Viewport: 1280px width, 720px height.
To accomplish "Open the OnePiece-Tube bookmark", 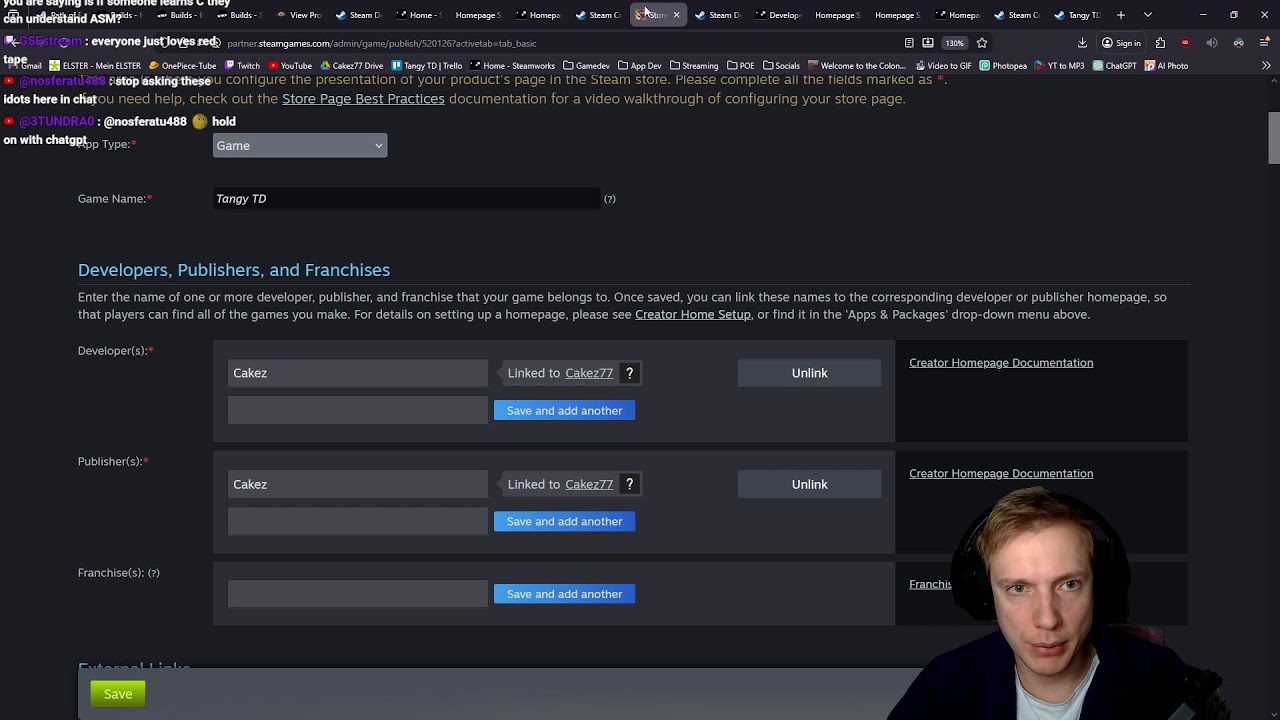I will (182, 66).
